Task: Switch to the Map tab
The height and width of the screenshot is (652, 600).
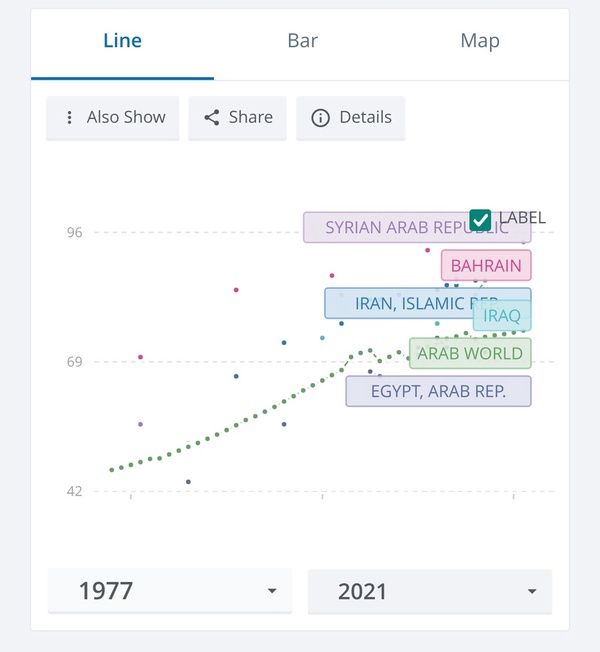Action: [x=480, y=41]
